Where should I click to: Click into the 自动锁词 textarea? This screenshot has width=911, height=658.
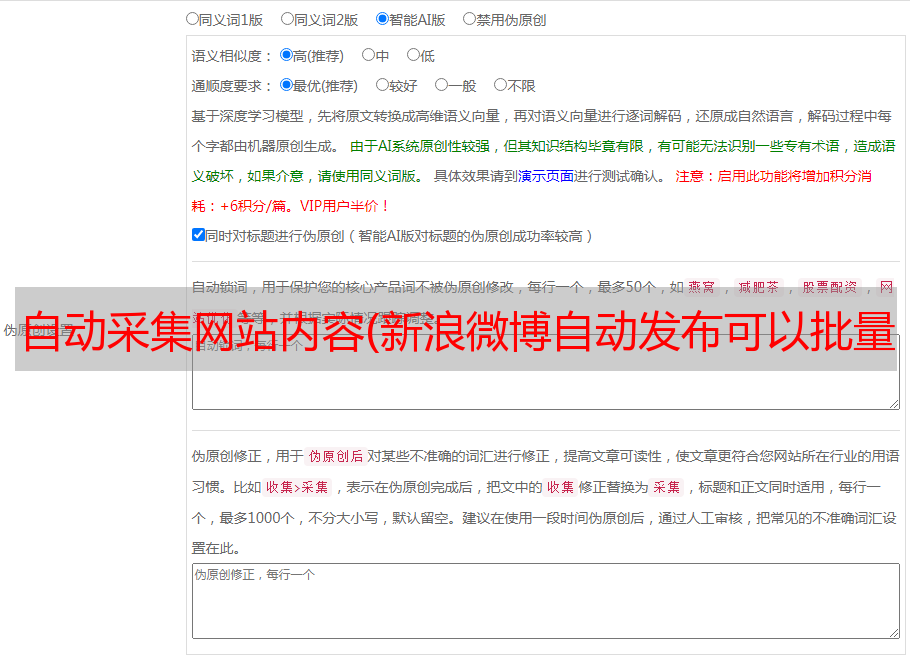click(x=546, y=372)
